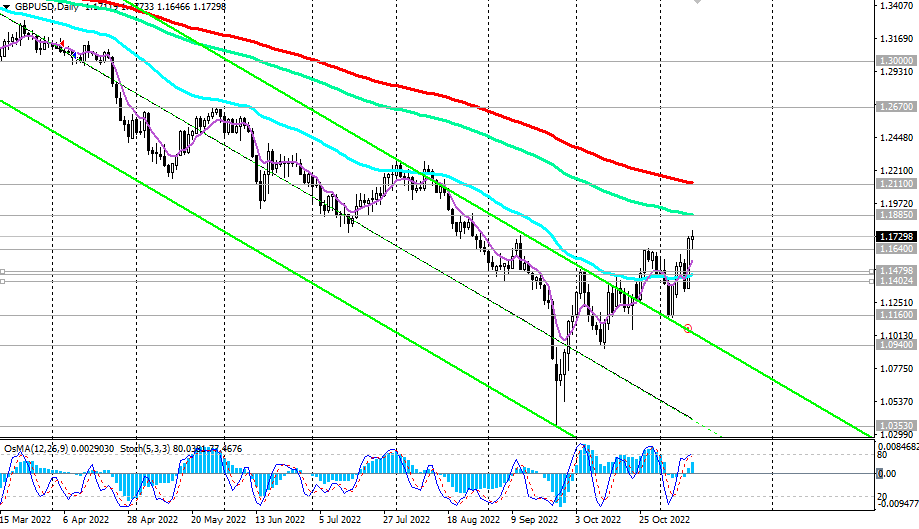Image resolution: width=919 pixels, height=529 pixels.
Task: Select the 1.09400 horizontal level label
Action: click(896, 345)
